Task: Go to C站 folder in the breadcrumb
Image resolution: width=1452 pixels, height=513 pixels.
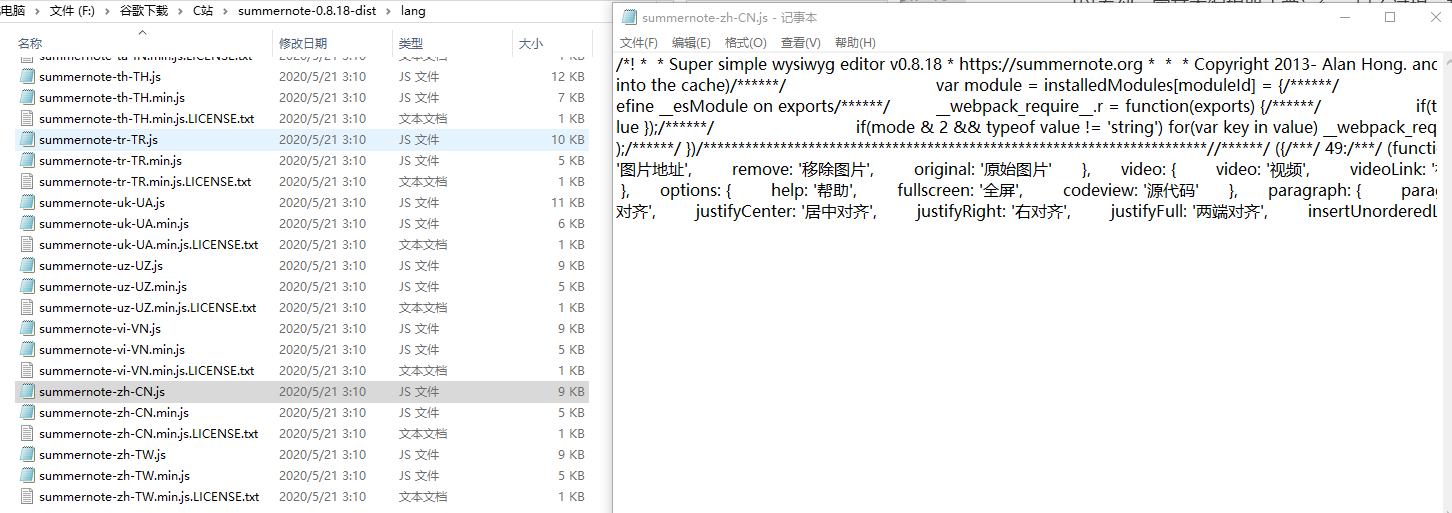Action: 202,11
